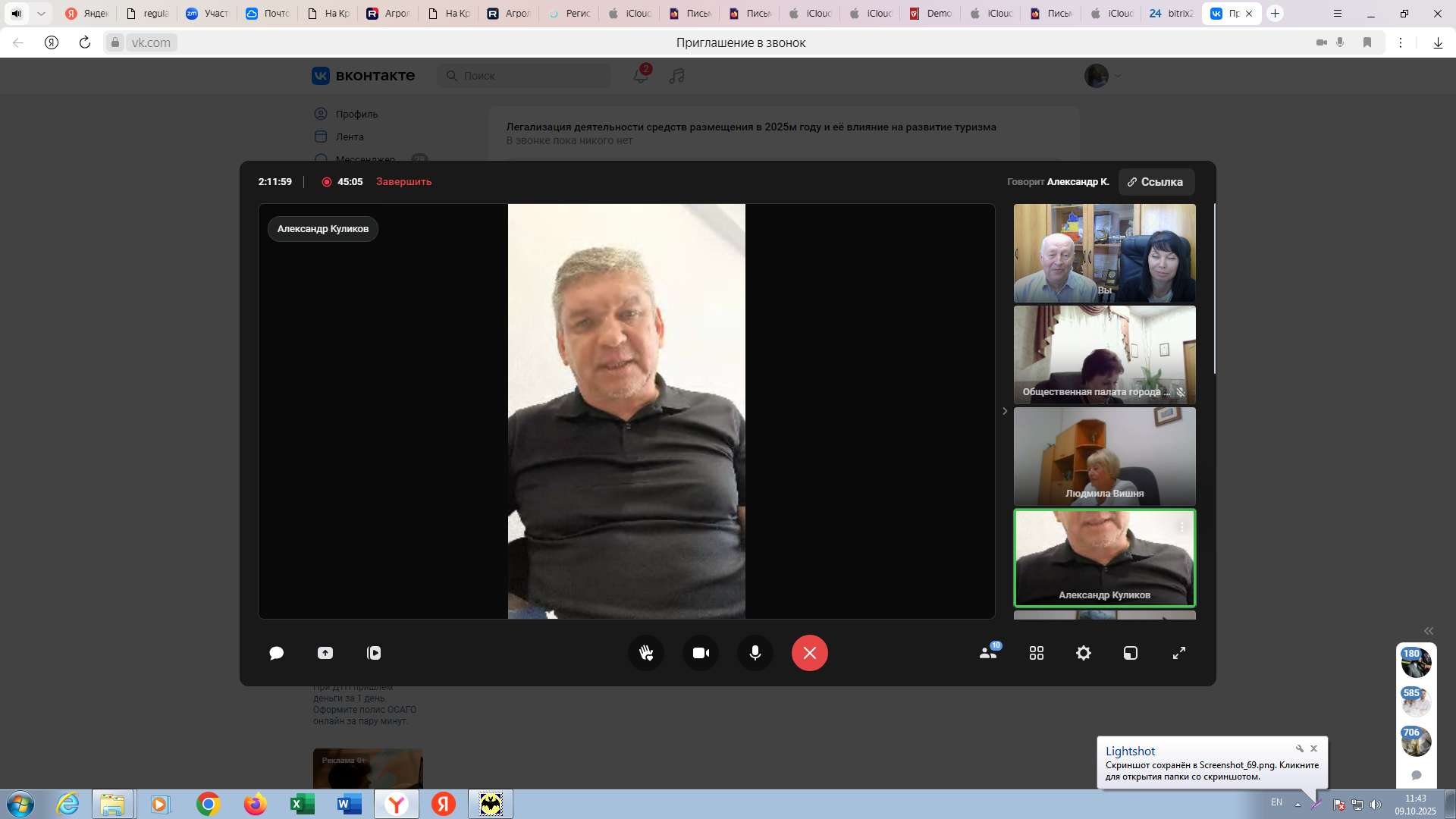Mute the microphone in the call

pos(755,653)
